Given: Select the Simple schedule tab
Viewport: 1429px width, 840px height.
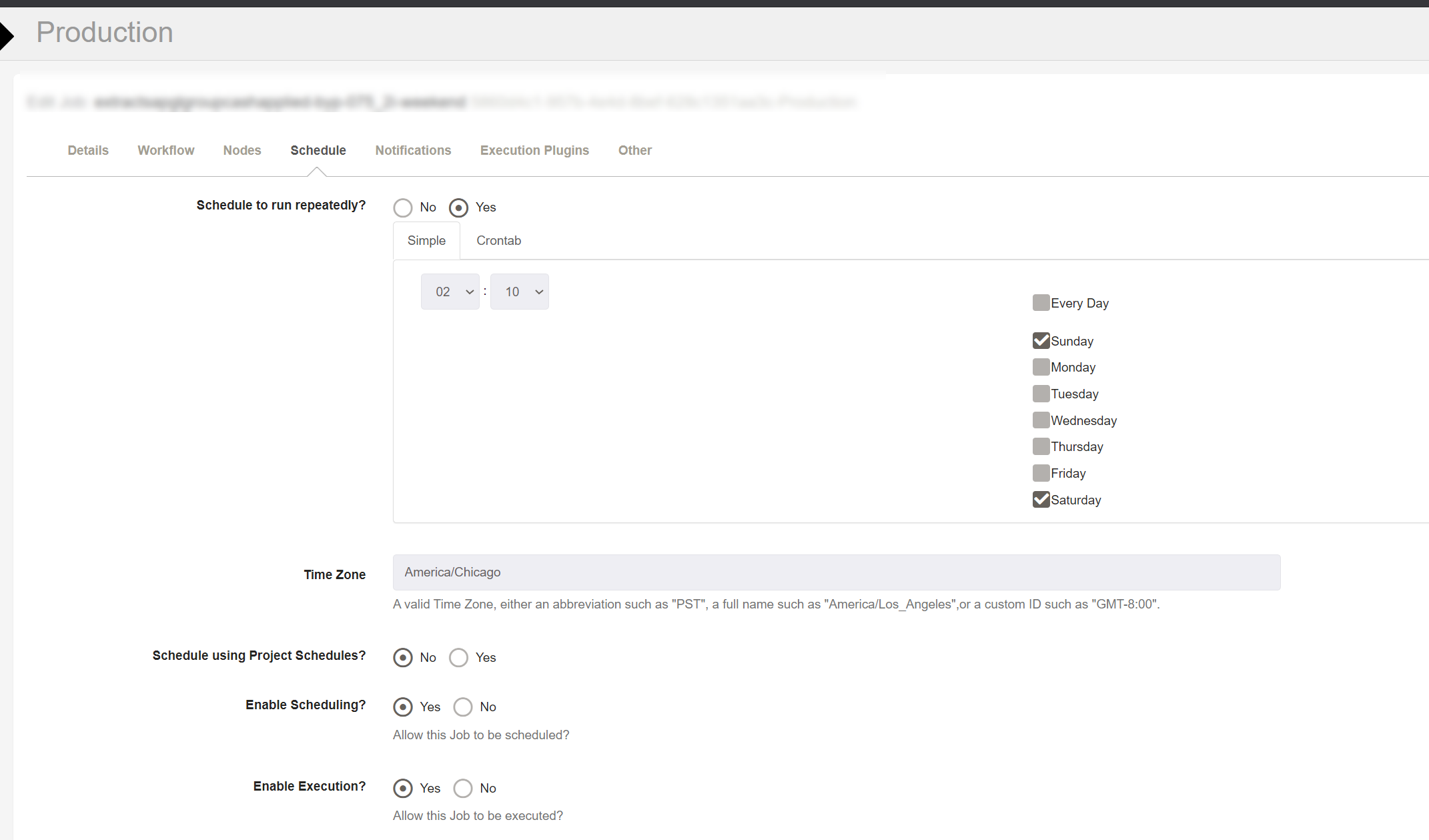Looking at the screenshot, I should point(426,240).
